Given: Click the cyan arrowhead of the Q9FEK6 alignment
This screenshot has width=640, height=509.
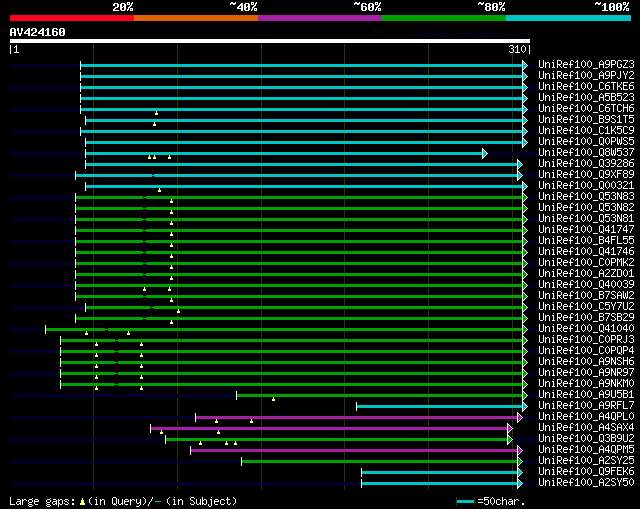Looking at the screenshot, I should (520, 473).
